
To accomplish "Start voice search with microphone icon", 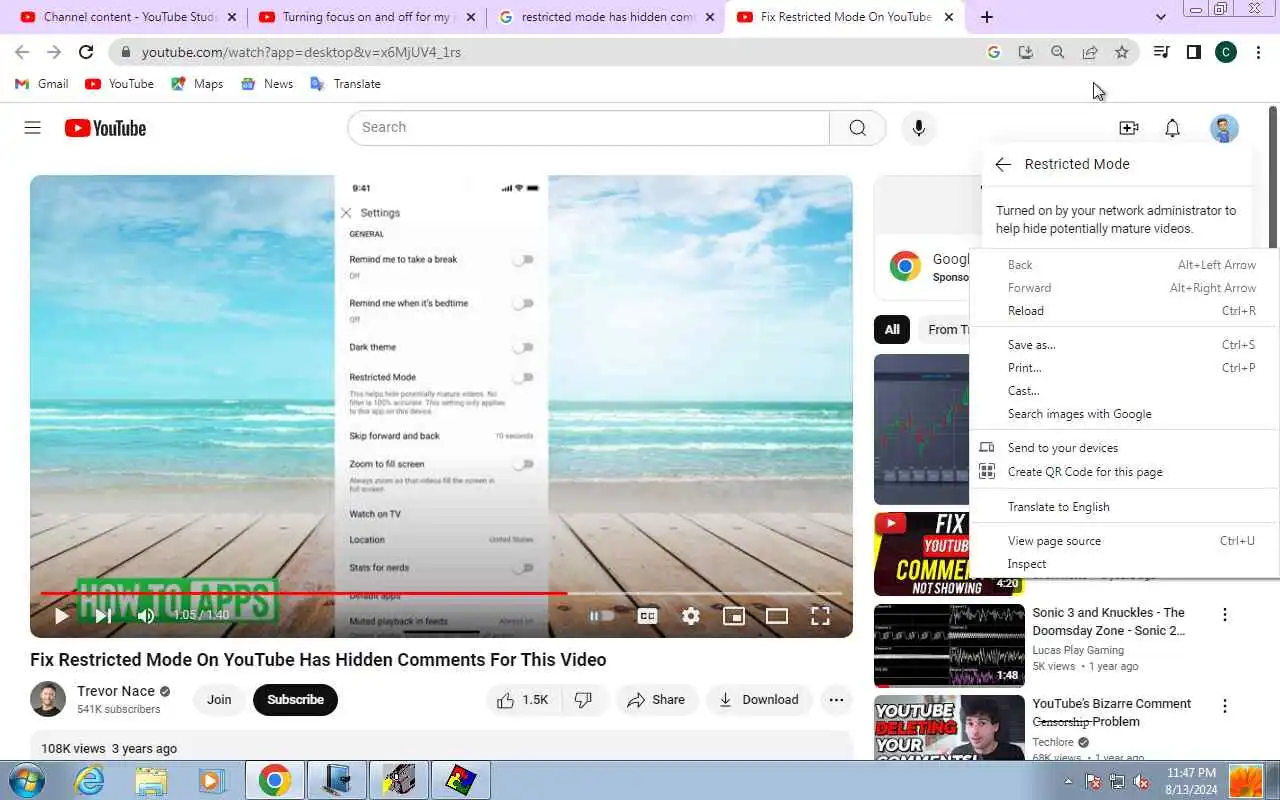I will pyautogui.click(x=919, y=128).
